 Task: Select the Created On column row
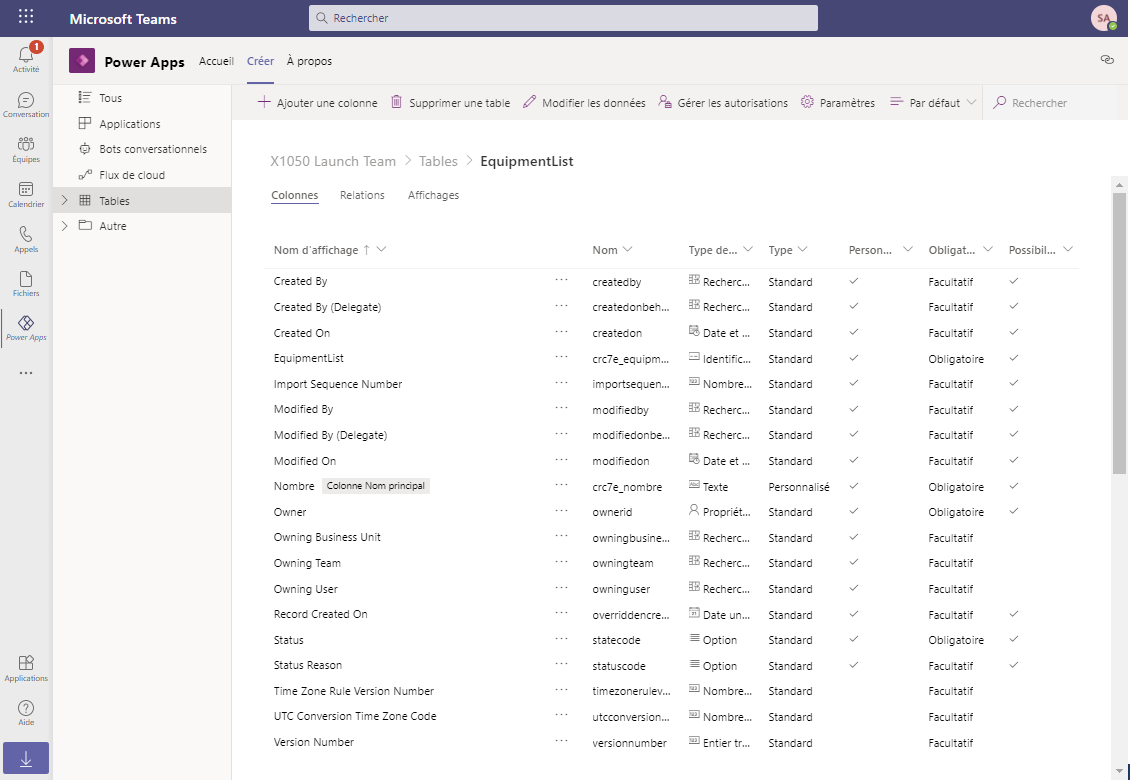[x=672, y=333]
